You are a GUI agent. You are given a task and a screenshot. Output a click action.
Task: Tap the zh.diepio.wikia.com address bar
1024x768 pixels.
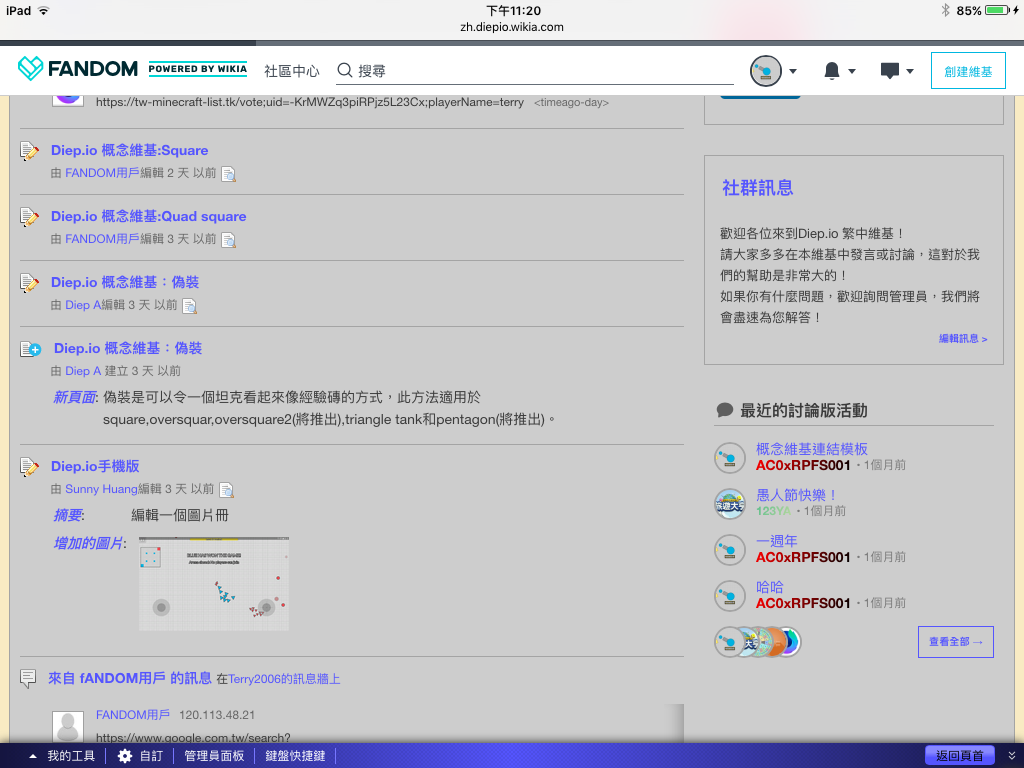point(512,27)
